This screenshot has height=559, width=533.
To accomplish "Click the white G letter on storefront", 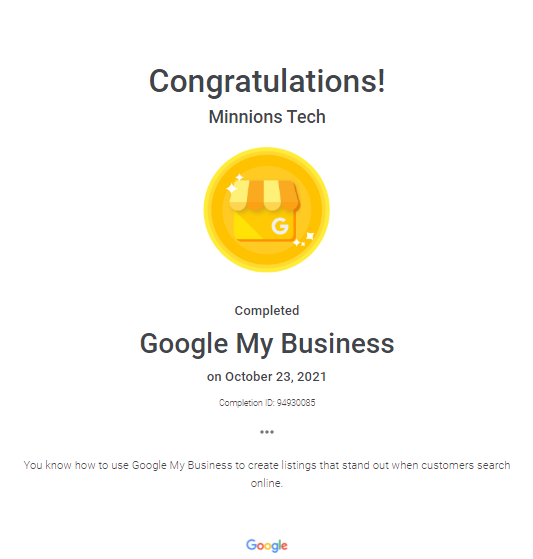I will [x=280, y=226].
